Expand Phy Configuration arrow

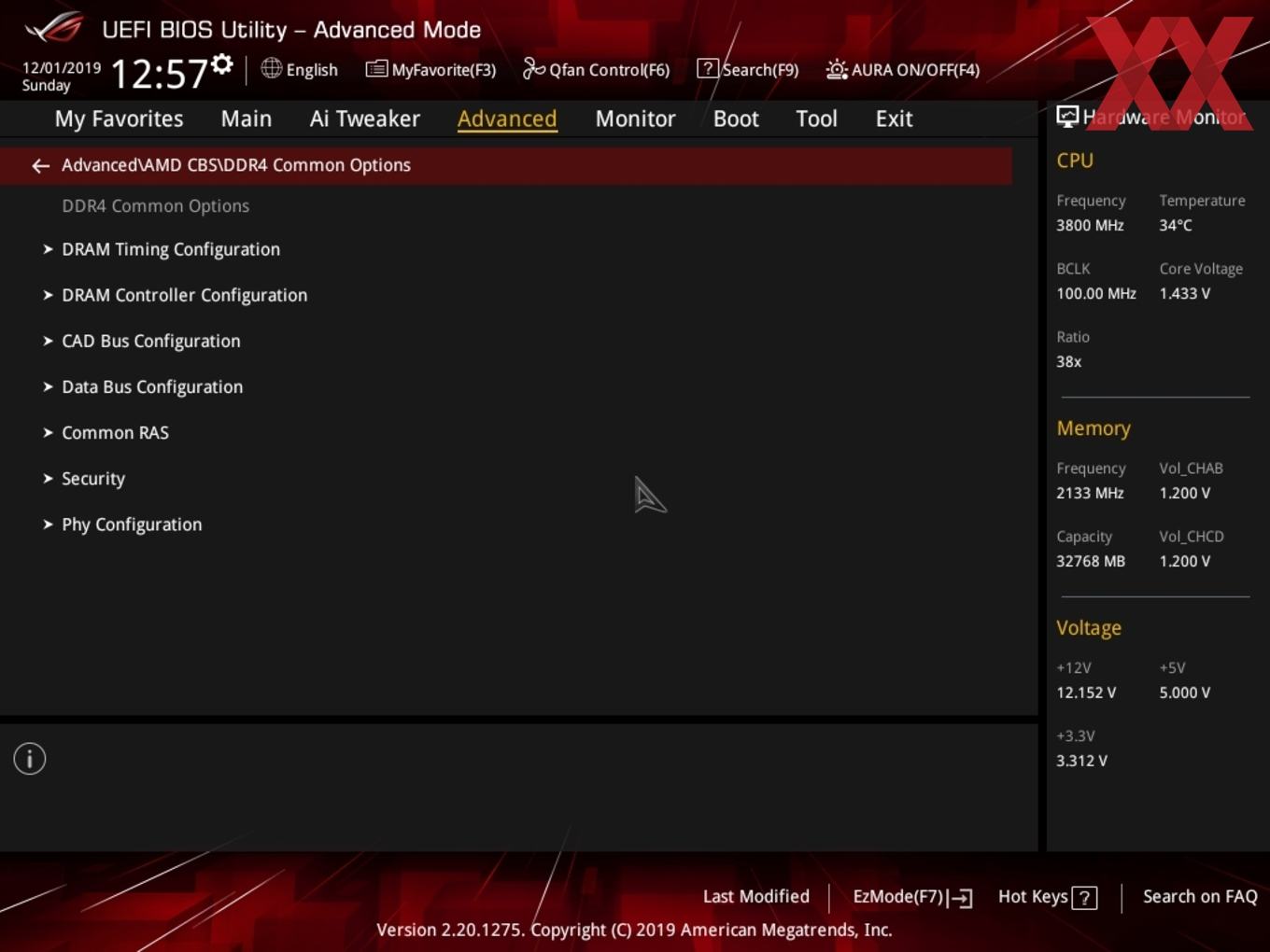click(48, 524)
